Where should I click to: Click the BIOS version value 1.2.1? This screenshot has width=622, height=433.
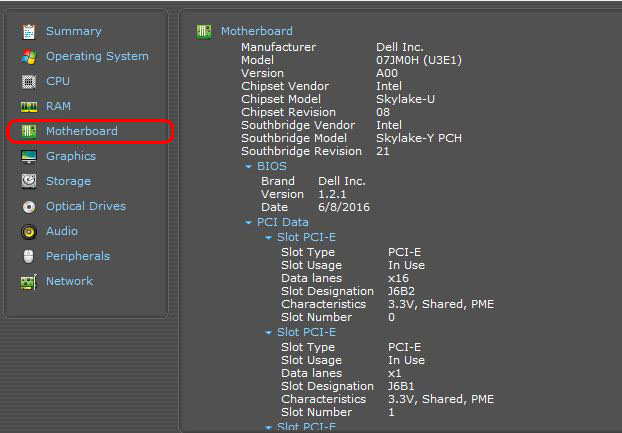pyautogui.click(x=332, y=194)
